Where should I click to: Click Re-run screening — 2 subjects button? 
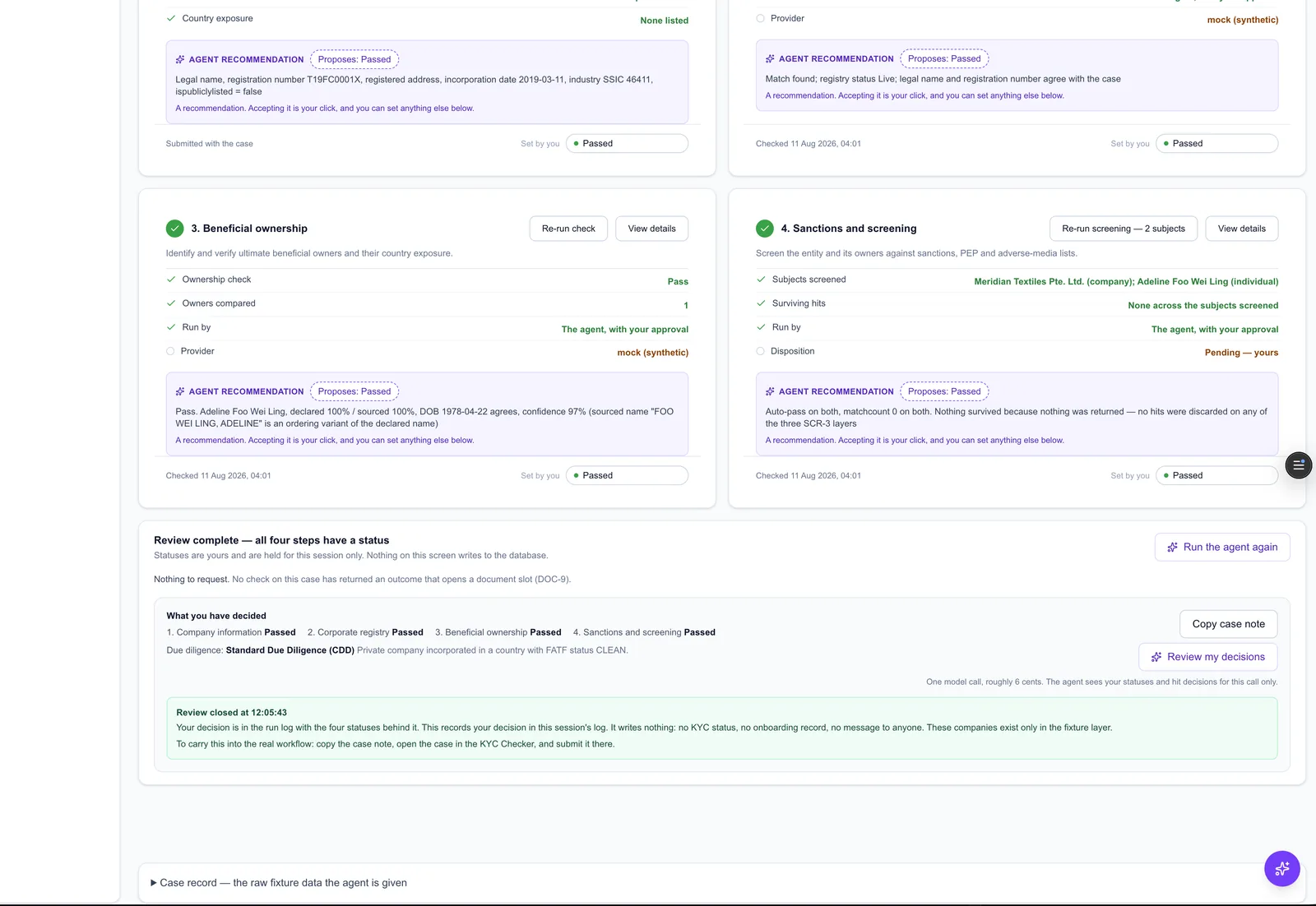(1124, 229)
